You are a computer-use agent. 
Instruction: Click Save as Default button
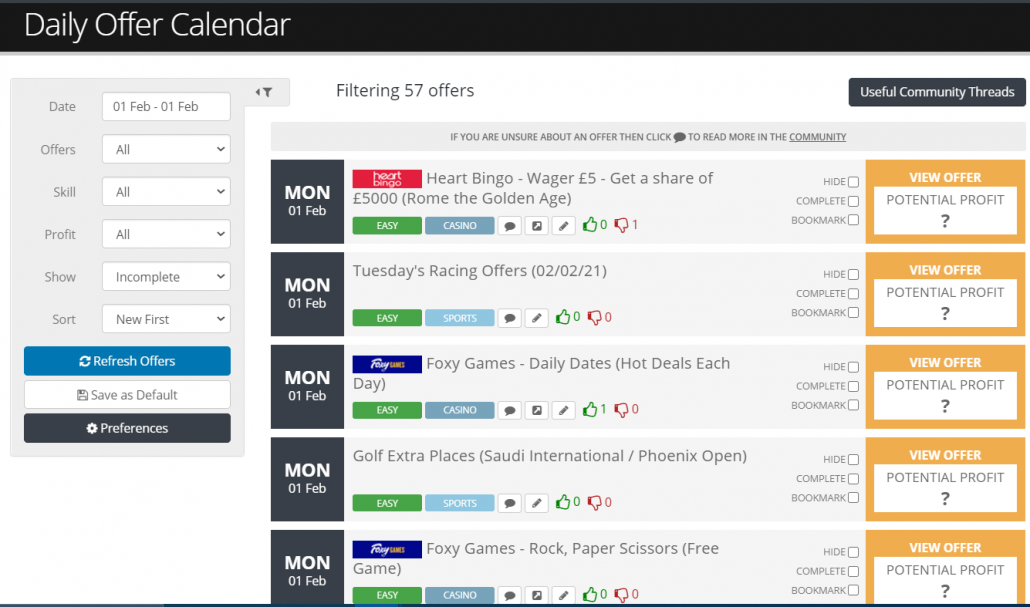[127, 395]
